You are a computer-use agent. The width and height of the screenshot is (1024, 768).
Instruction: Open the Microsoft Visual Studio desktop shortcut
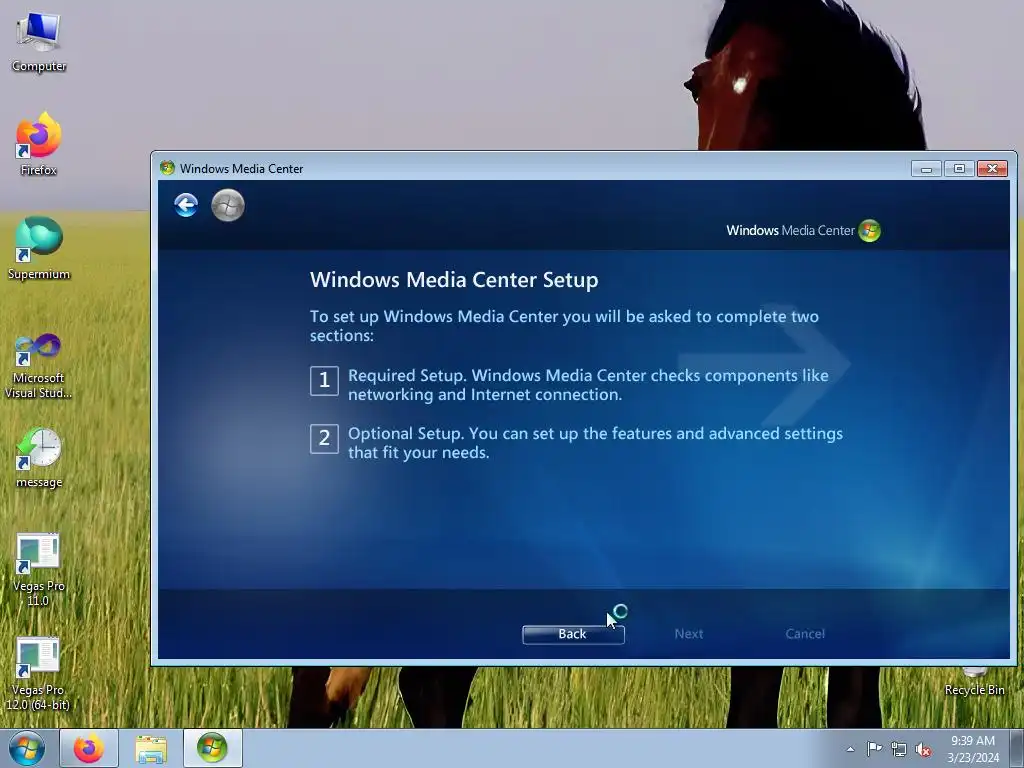point(39,366)
